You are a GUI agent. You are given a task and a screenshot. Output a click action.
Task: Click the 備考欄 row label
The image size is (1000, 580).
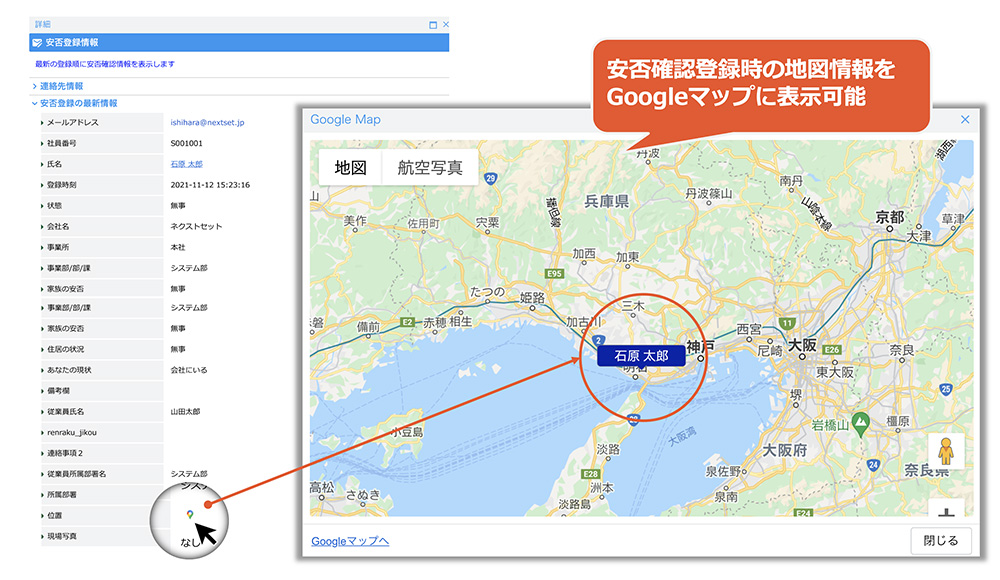point(58,390)
